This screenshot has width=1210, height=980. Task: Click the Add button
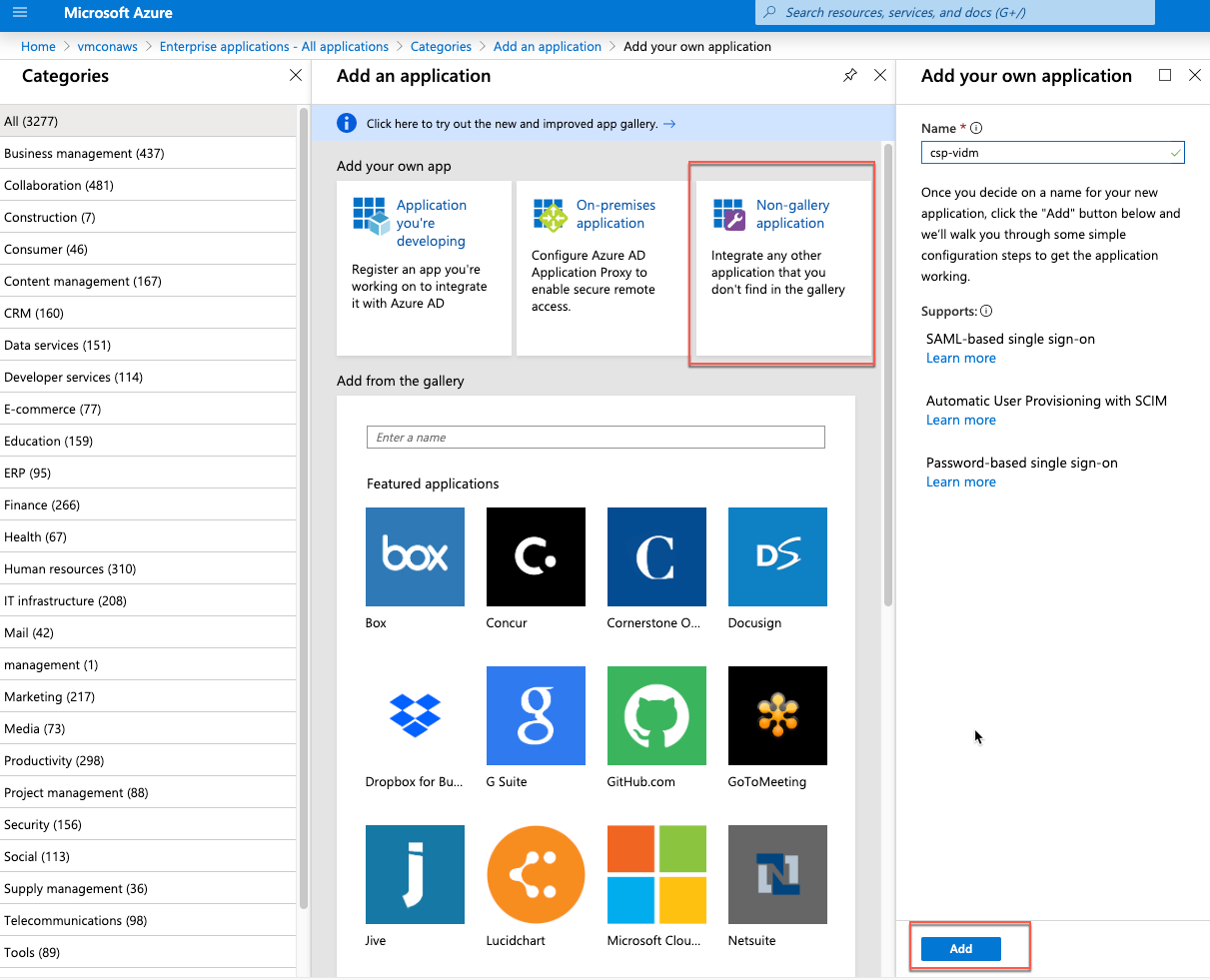pos(960,949)
